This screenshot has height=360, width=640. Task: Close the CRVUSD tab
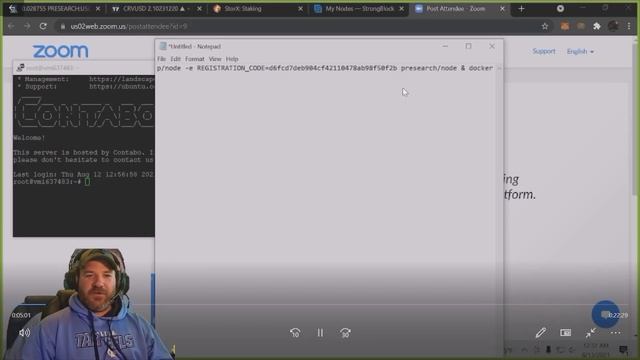(x=199, y=9)
